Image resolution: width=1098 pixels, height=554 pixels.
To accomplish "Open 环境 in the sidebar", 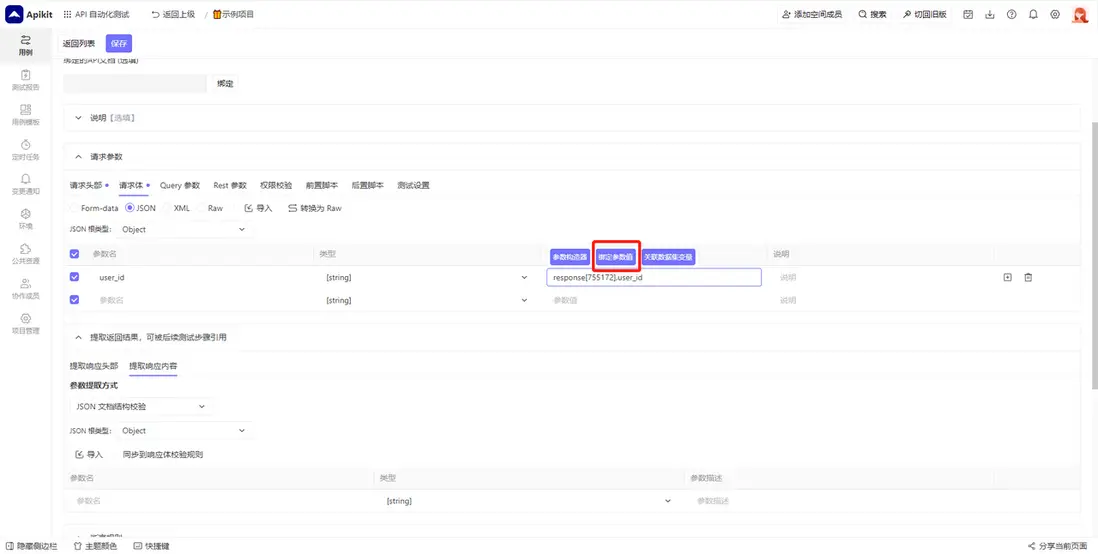I will tap(25, 219).
